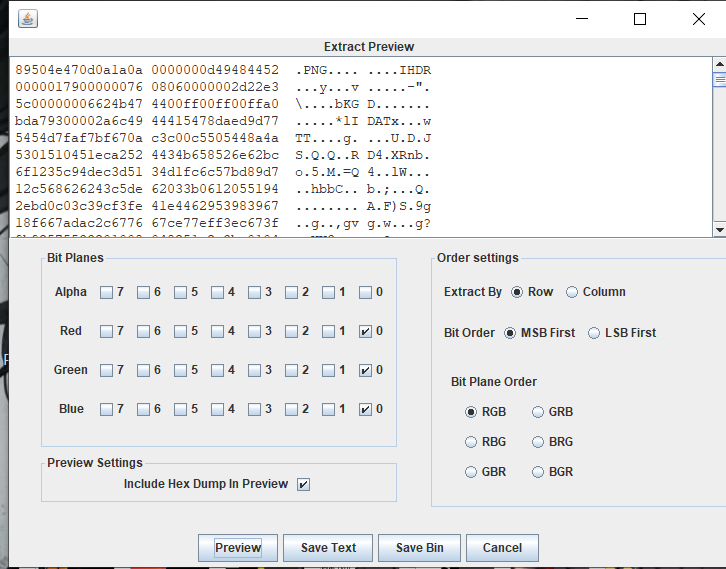Select Extract By Row option
Viewport: 726px width, 569px height.
(517, 292)
